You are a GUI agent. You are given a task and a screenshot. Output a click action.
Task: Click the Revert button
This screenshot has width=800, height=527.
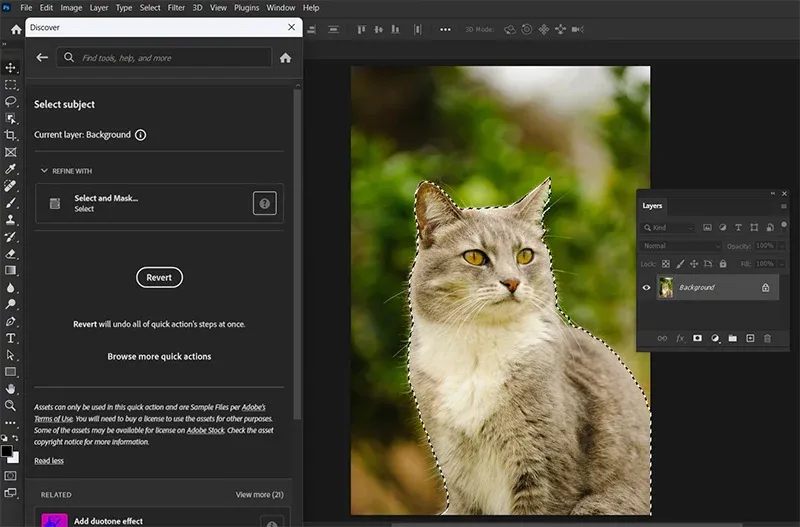(159, 278)
